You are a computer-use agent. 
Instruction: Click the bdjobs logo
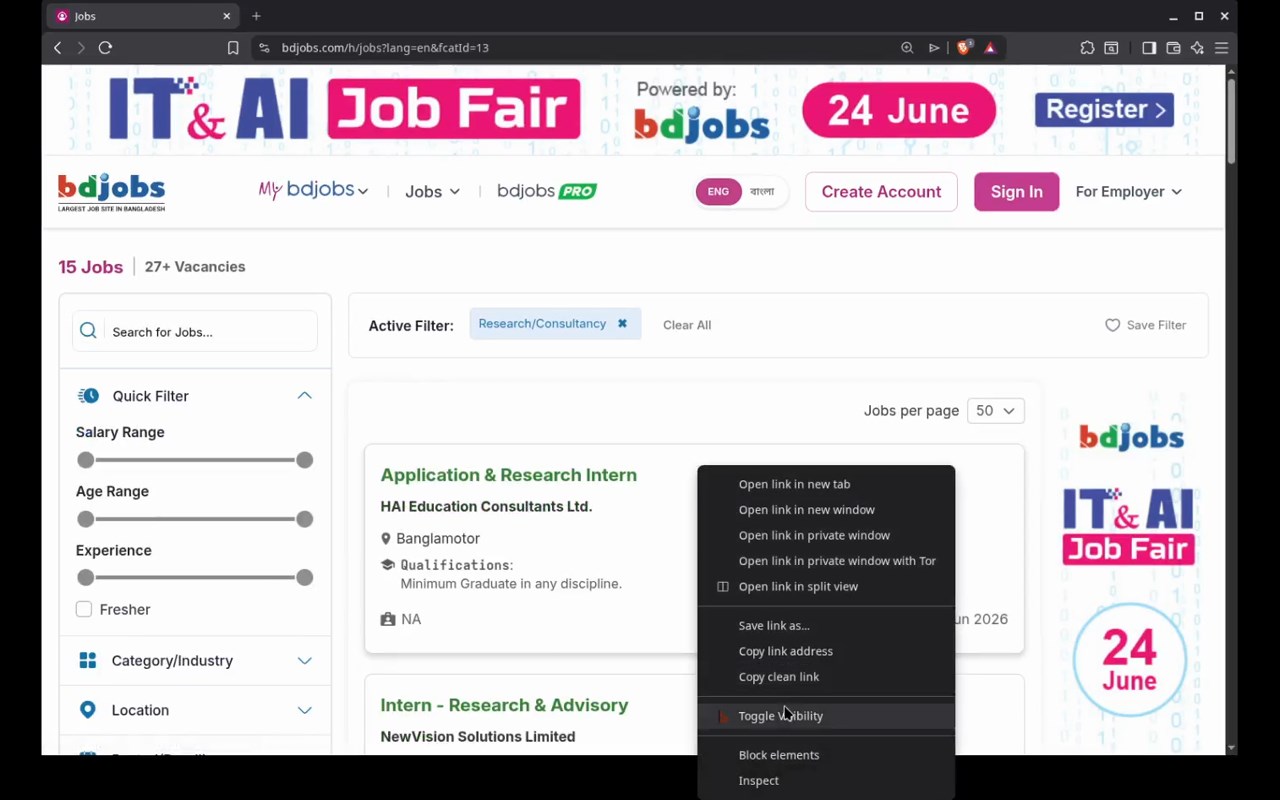pyautogui.click(x=111, y=192)
